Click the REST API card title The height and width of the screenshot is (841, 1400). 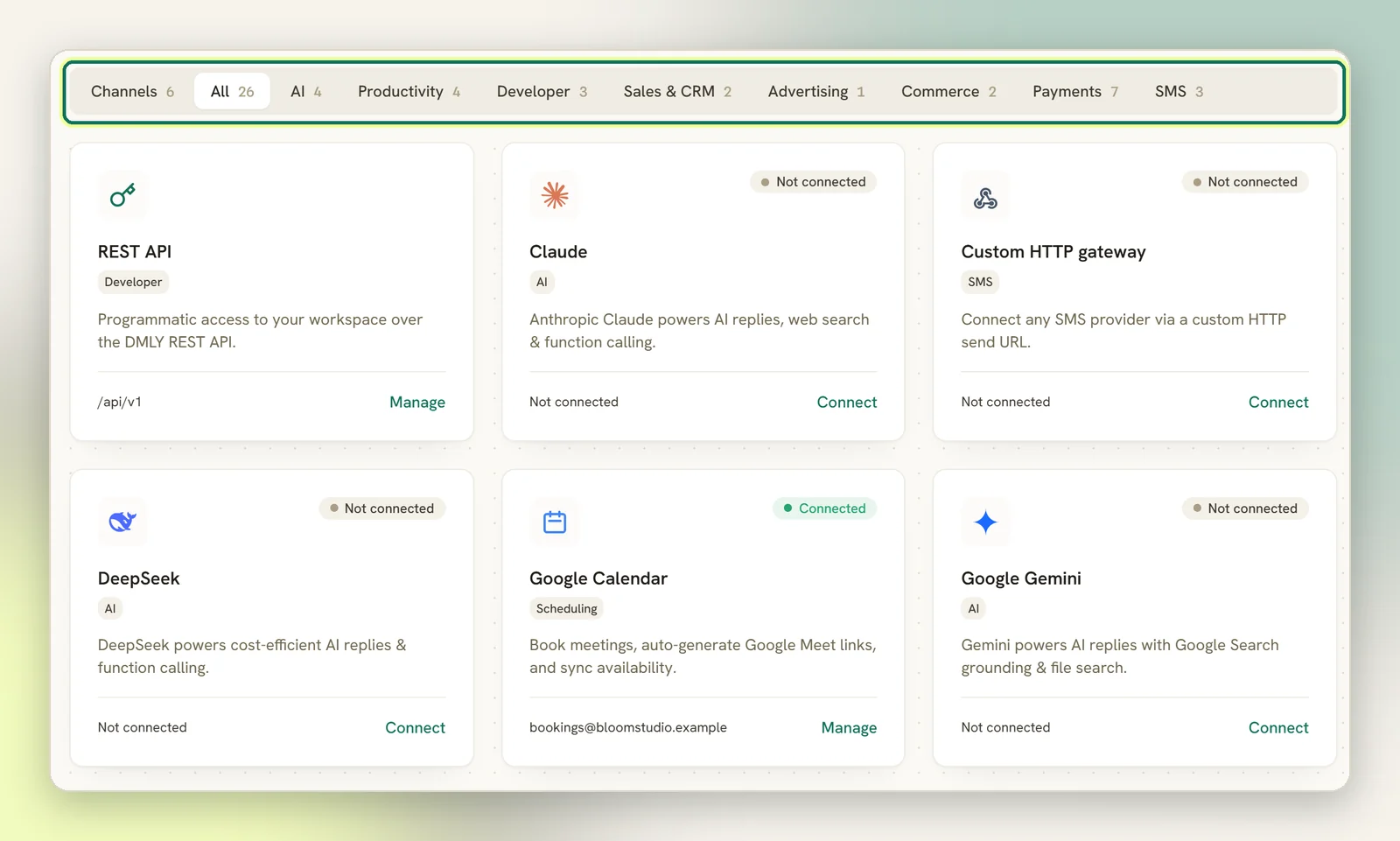(x=135, y=252)
